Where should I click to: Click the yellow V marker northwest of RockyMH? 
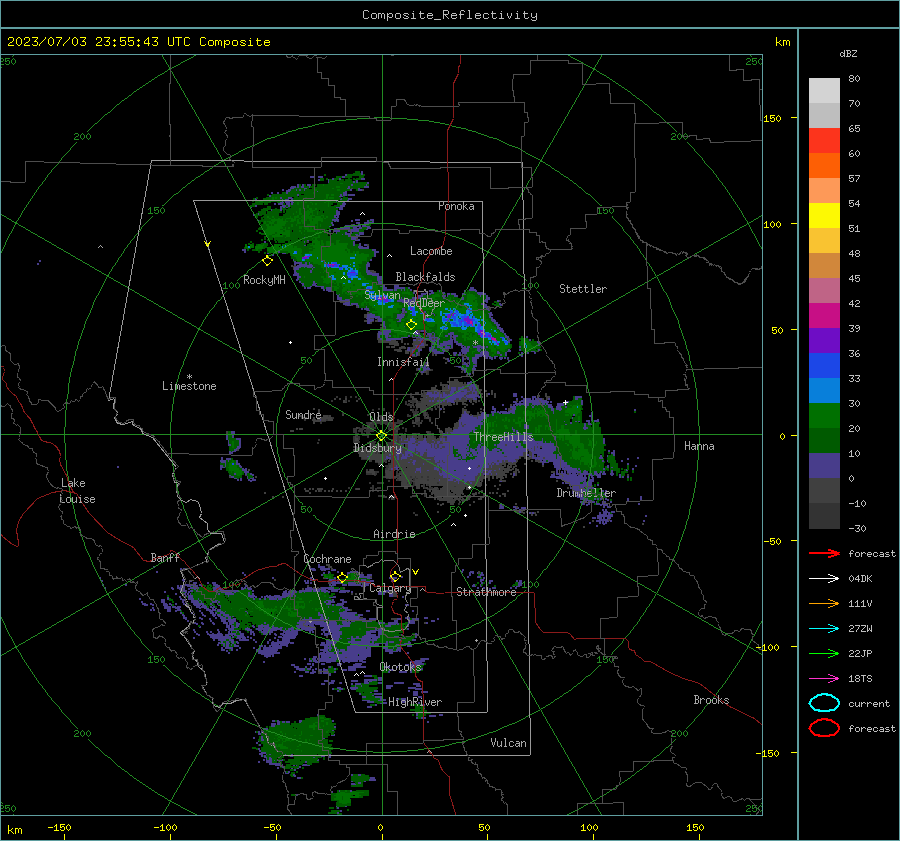[208, 244]
